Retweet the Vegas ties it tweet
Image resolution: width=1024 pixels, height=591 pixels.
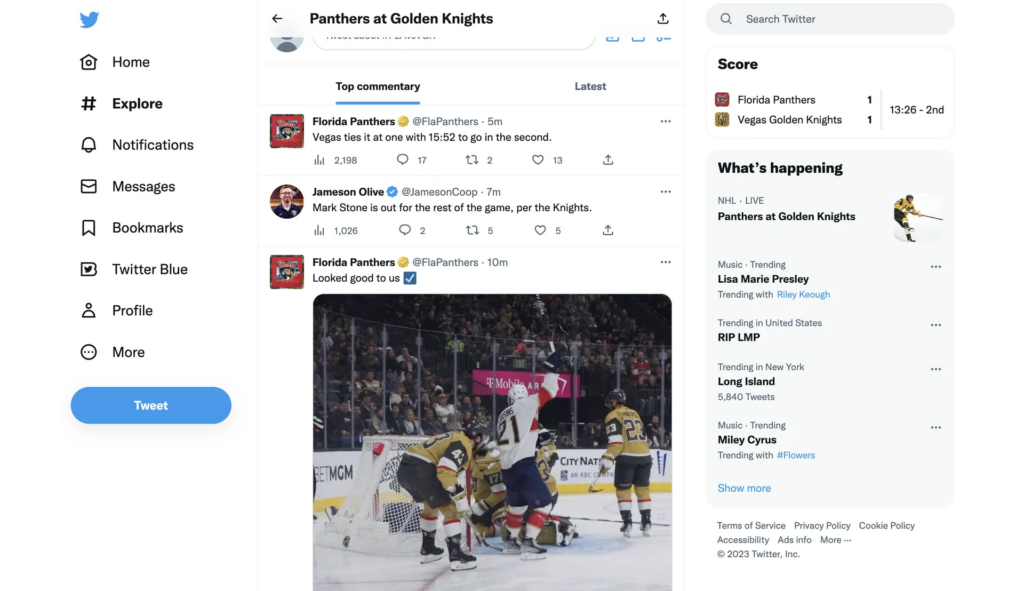click(x=472, y=160)
